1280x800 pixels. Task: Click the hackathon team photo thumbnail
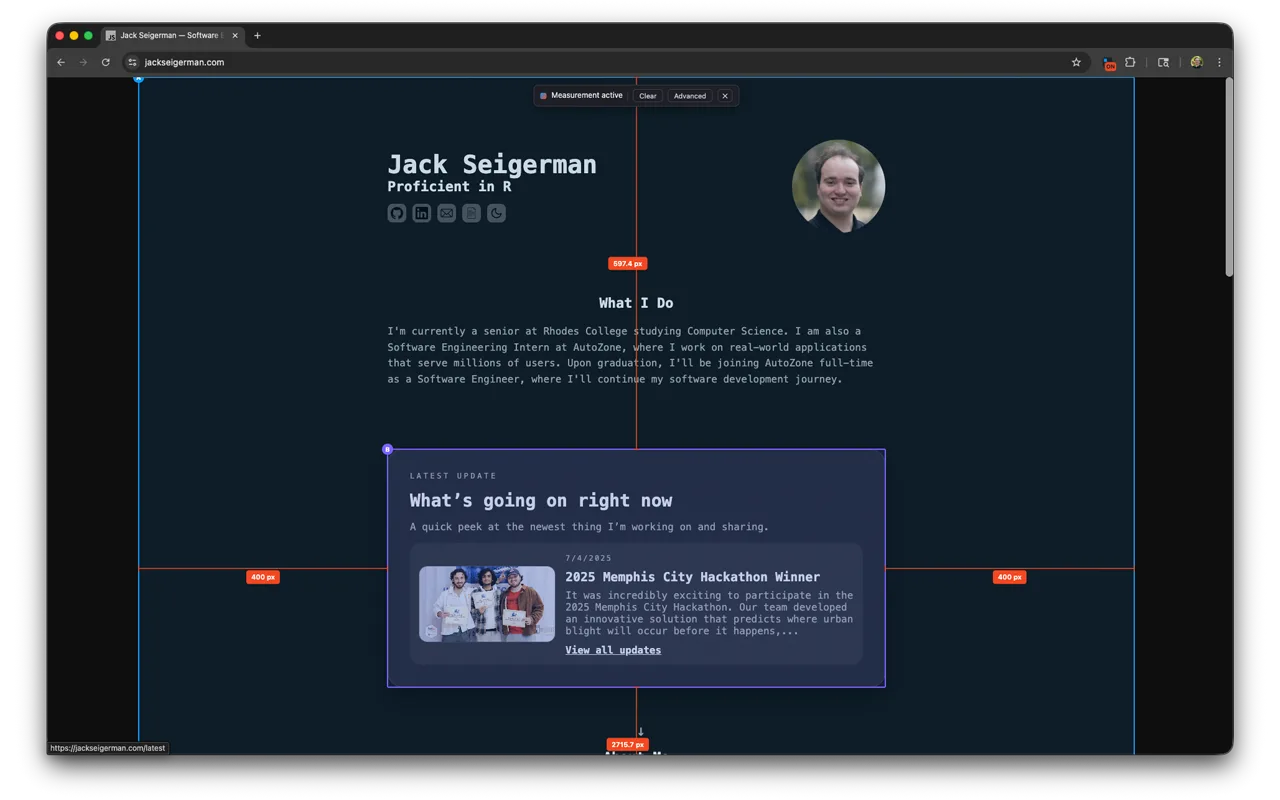(487, 604)
